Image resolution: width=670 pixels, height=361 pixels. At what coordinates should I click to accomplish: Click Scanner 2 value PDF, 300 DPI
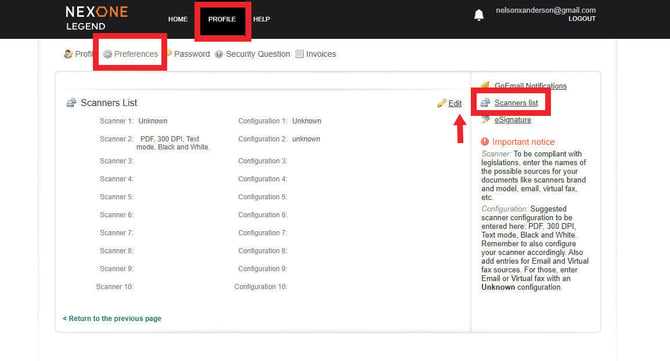[173, 143]
